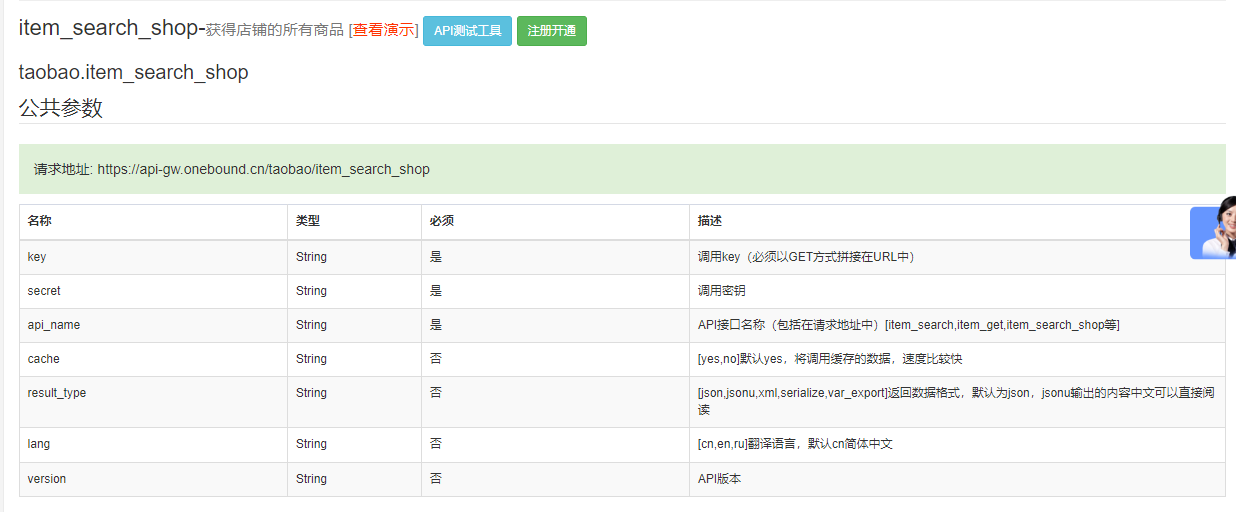Click the green 注册开通 button
This screenshot has width=1236, height=512.
pyautogui.click(x=552, y=31)
